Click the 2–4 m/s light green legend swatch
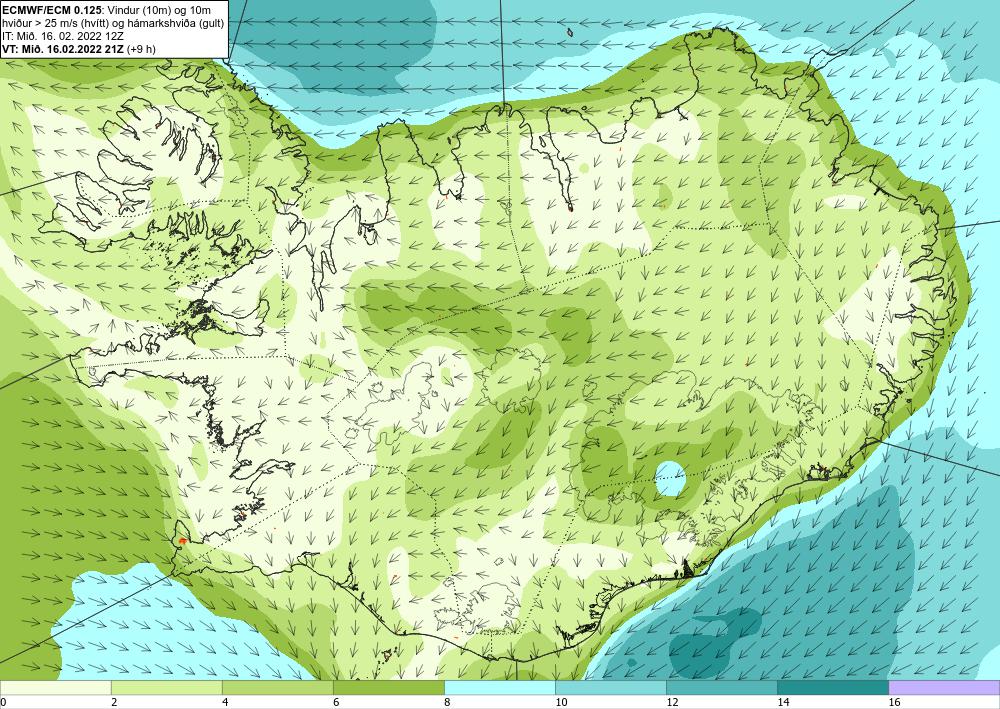Image resolution: width=1000 pixels, height=709 pixels. pyautogui.click(x=166, y=687)
